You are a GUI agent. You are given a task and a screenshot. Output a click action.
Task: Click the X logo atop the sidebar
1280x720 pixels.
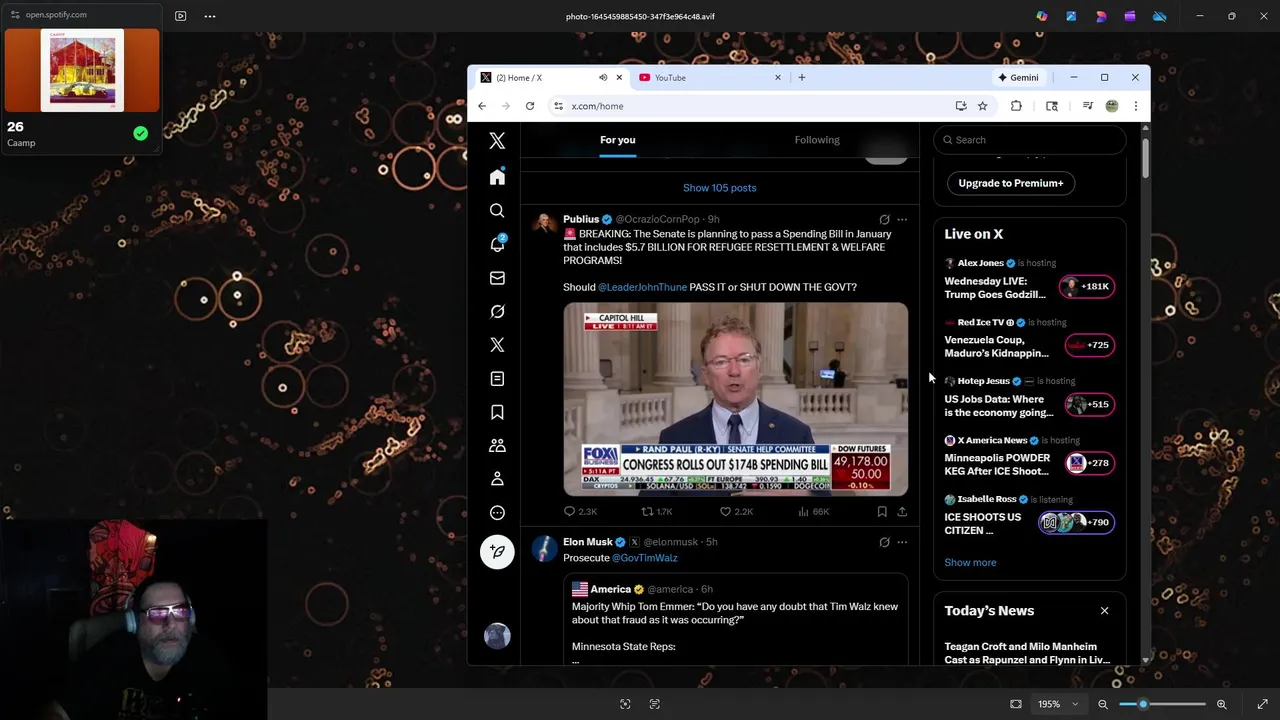tap(497, 141)
